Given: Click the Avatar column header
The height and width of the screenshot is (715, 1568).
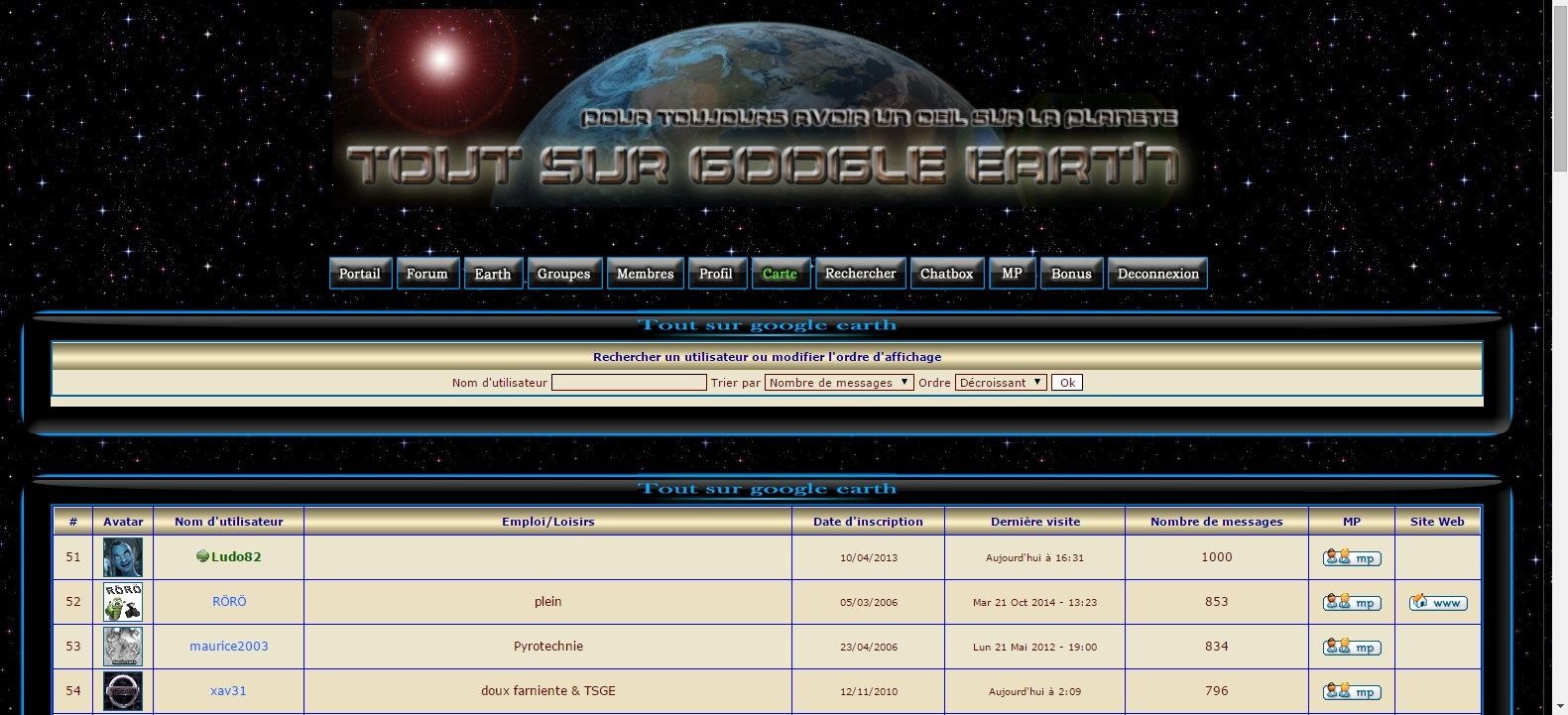Looking at the screenshot, I should 123,521.
